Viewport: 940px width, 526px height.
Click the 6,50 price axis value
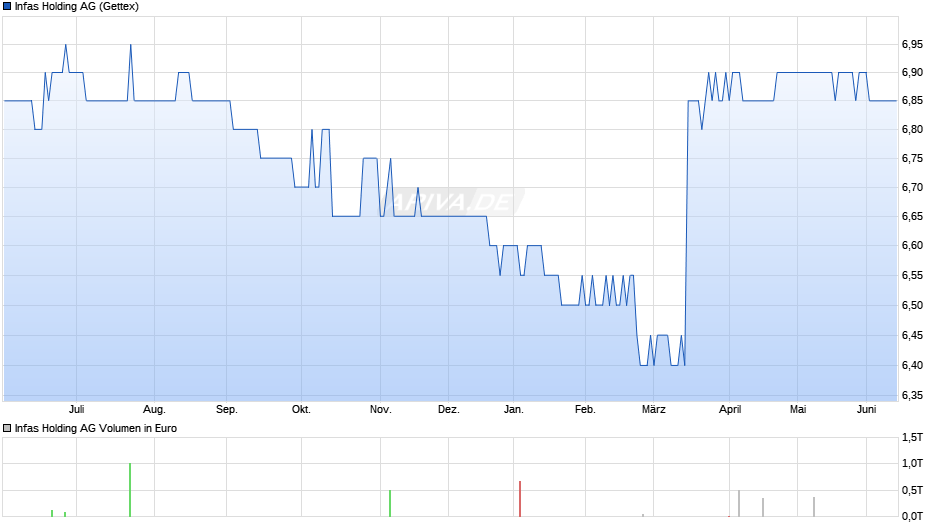[x=912, y=305]
